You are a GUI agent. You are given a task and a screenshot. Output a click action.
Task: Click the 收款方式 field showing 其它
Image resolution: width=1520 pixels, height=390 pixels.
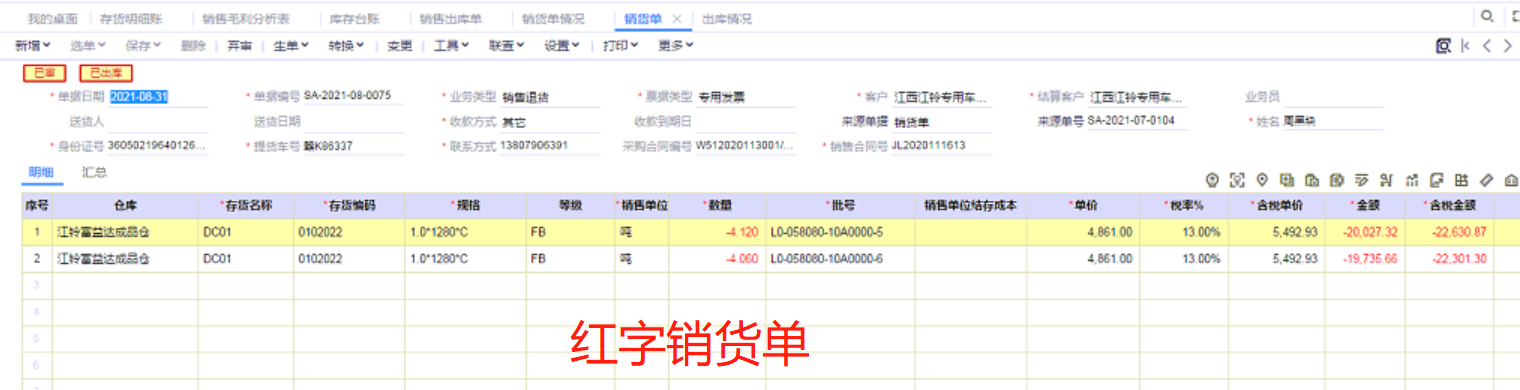(549, 122)
